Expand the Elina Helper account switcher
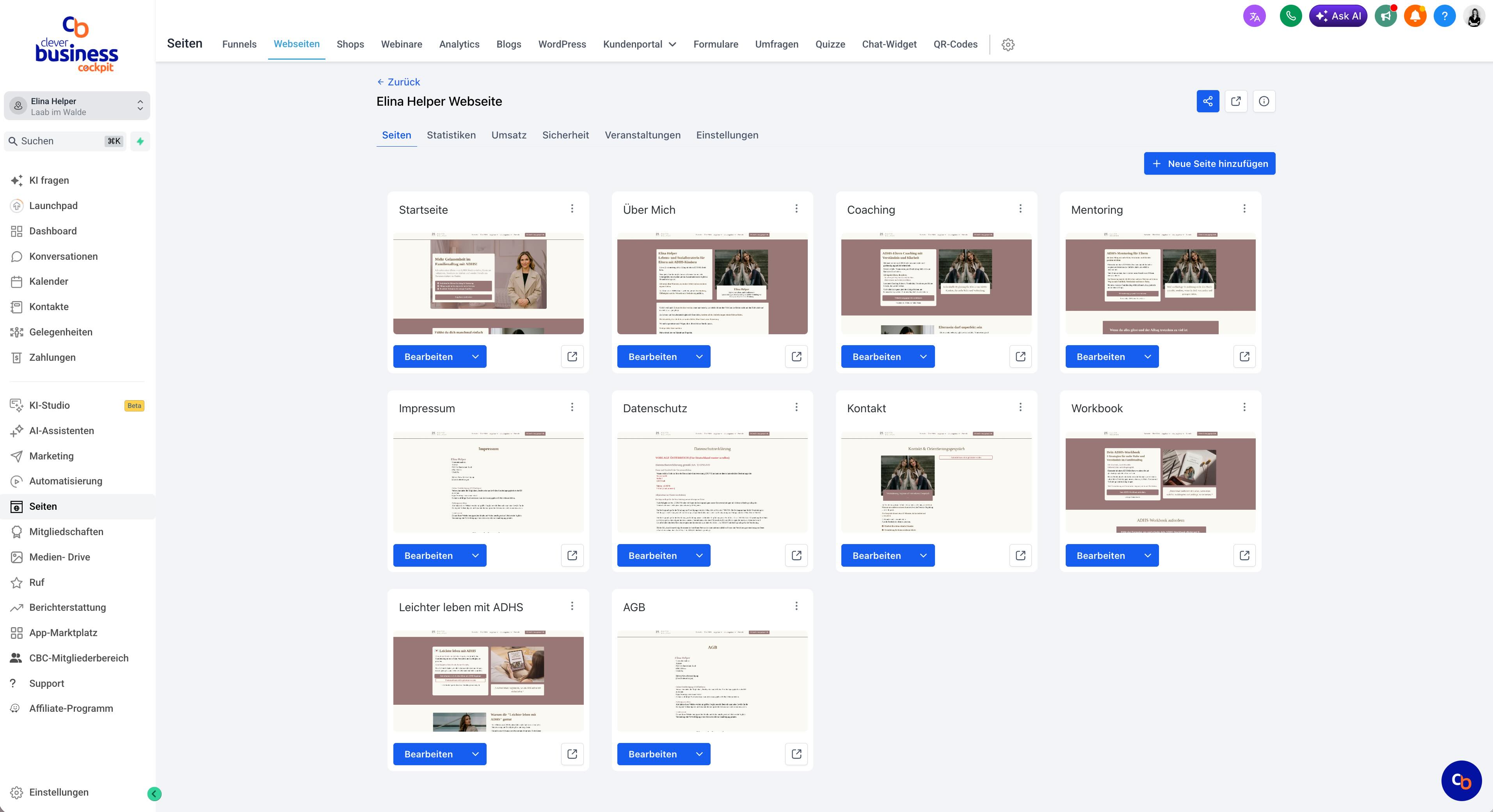 [x=77, y=106]
